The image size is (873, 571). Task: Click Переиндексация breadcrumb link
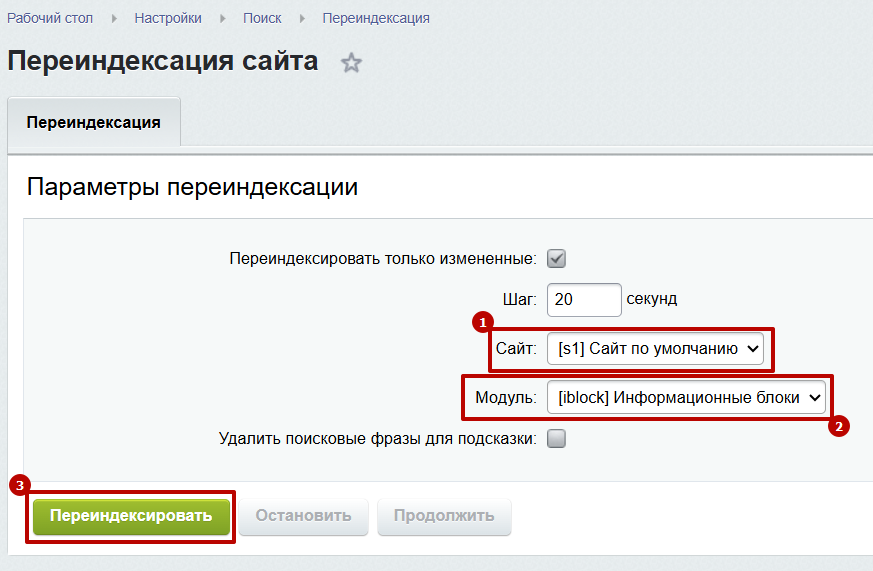[376, 19]
